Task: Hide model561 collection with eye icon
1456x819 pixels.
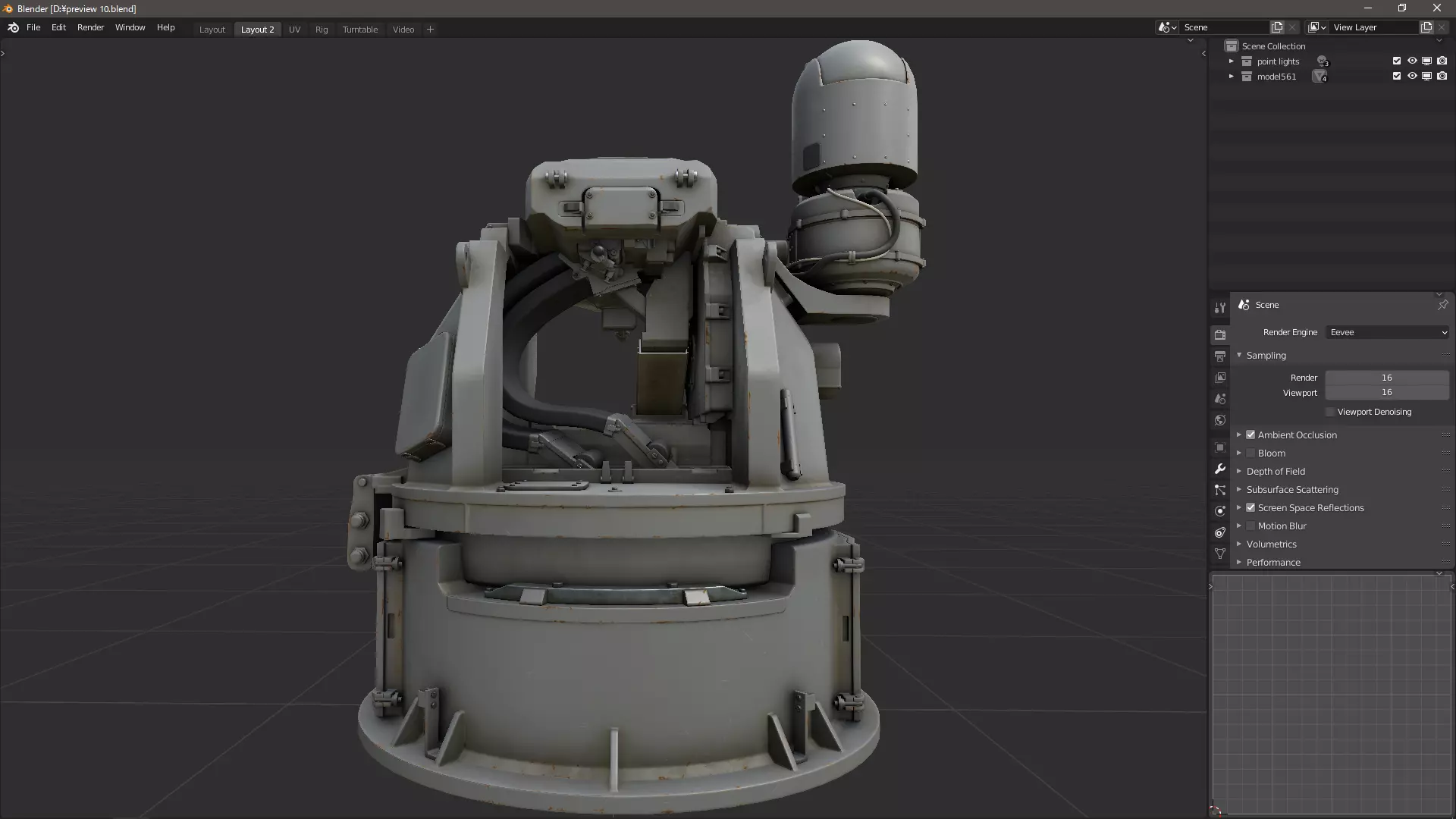Action: click(x=1412, y=76)
